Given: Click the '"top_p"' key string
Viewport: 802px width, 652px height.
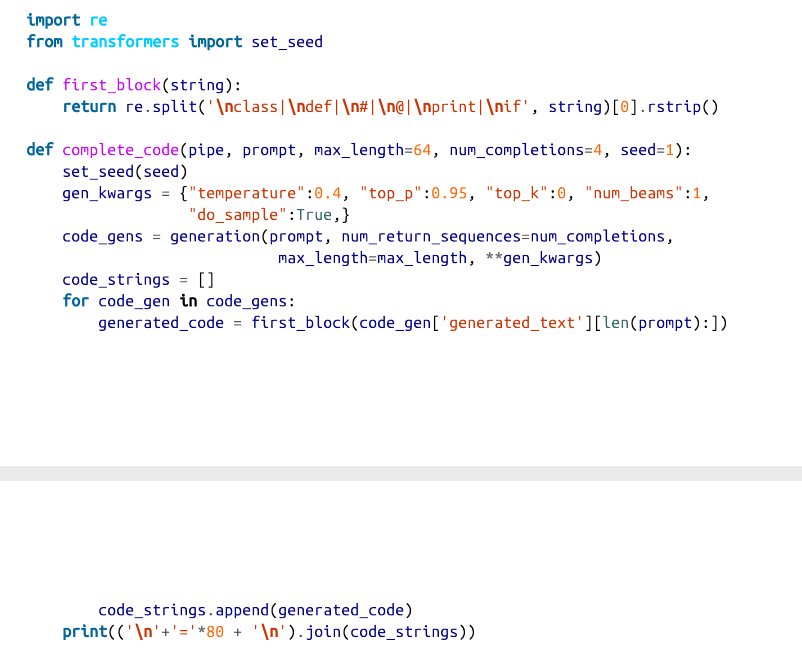Looking at the screenshot, I should 391,193.
